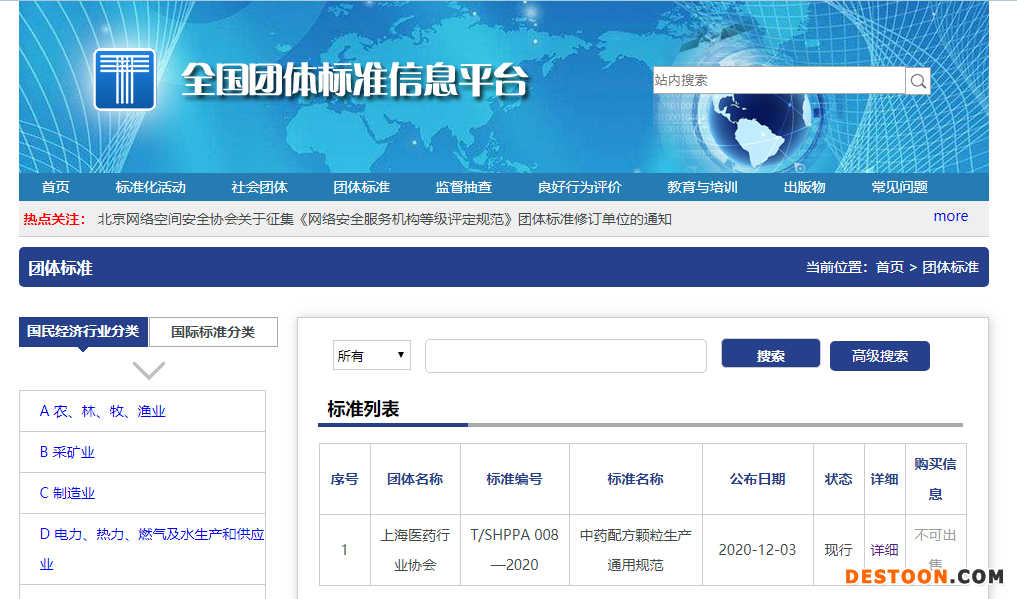
Task: Click the magnifier search icon in header
Action: pyautogui.click(x=918, y=81)
